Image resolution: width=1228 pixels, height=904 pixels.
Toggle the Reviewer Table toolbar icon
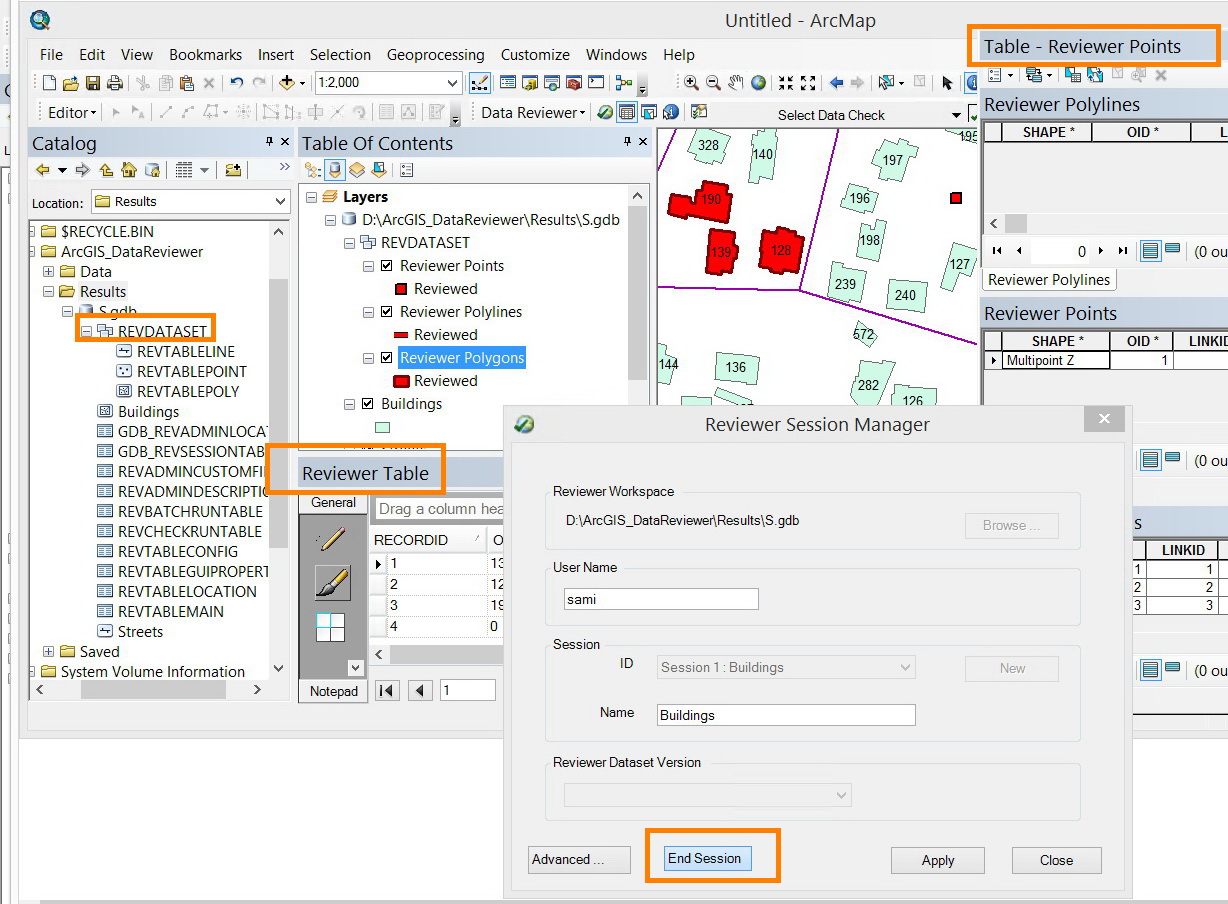coord(627,113)
